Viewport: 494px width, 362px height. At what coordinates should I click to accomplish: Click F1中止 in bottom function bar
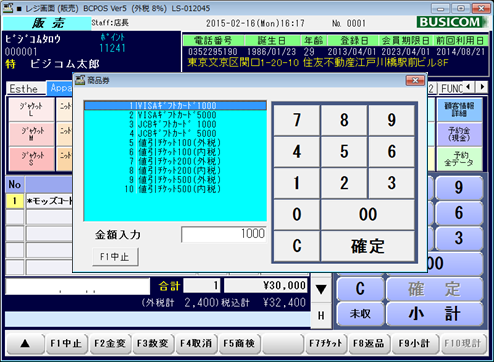[66, 343]
